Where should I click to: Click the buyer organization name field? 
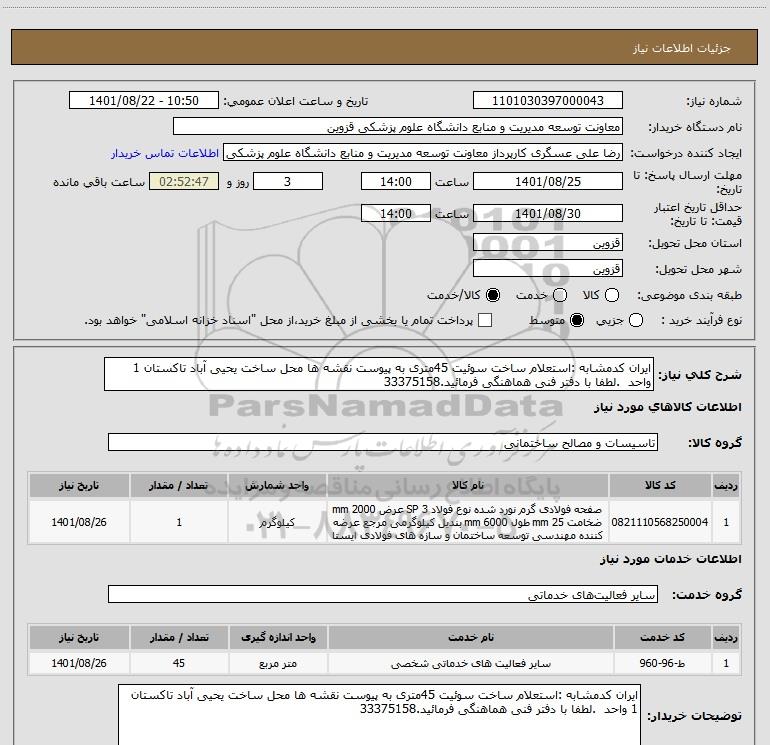(398, 127)
